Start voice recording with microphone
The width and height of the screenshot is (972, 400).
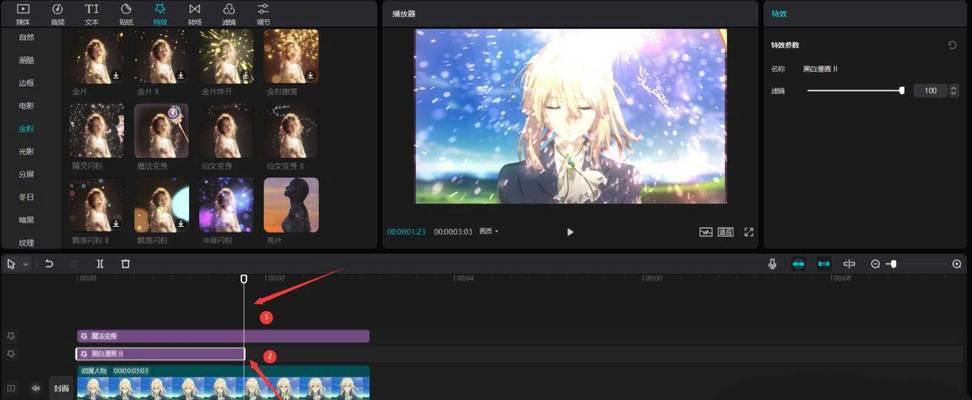click(x=772, y=264)
